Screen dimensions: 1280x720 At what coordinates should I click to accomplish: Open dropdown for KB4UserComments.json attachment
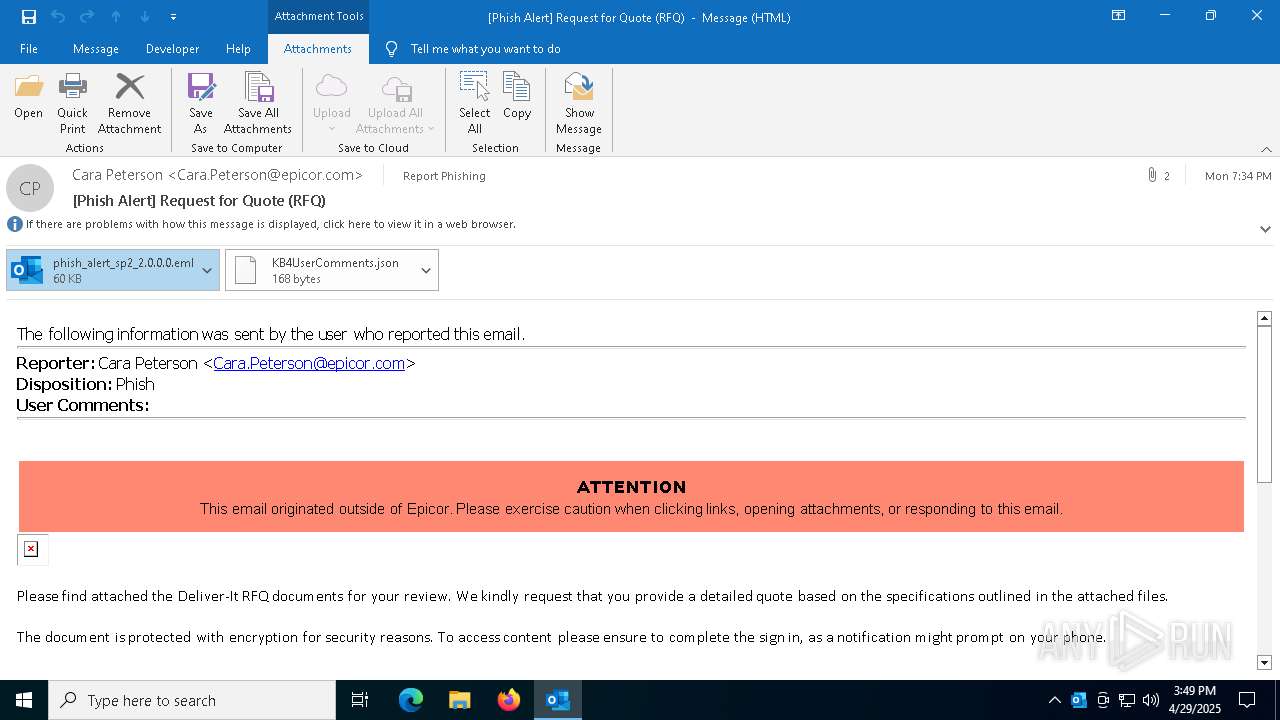point(426,270)
